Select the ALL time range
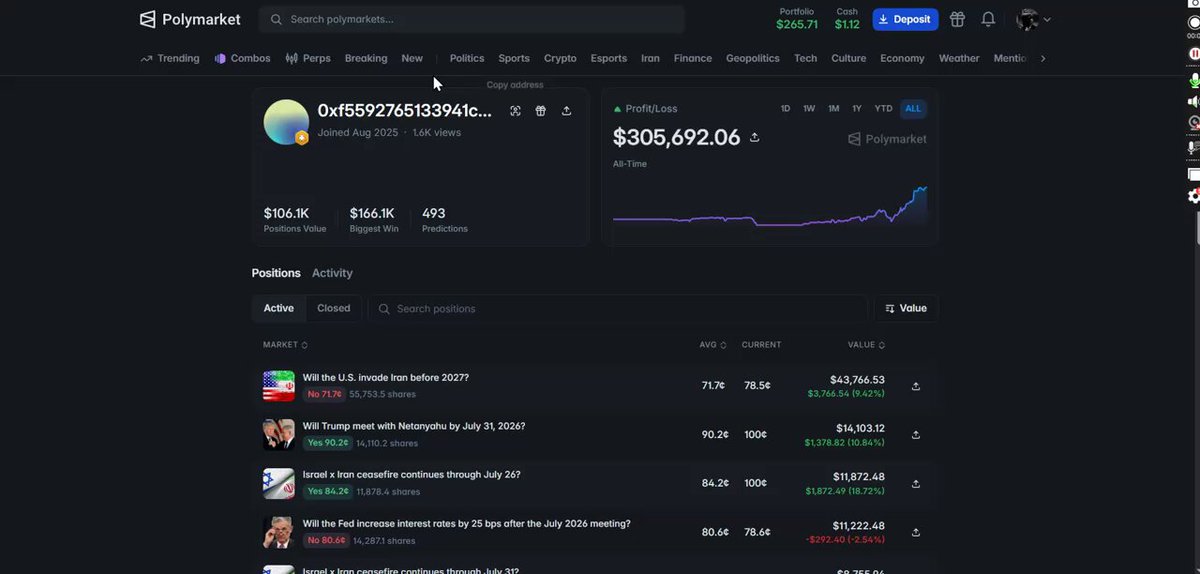 click(912, 108)
